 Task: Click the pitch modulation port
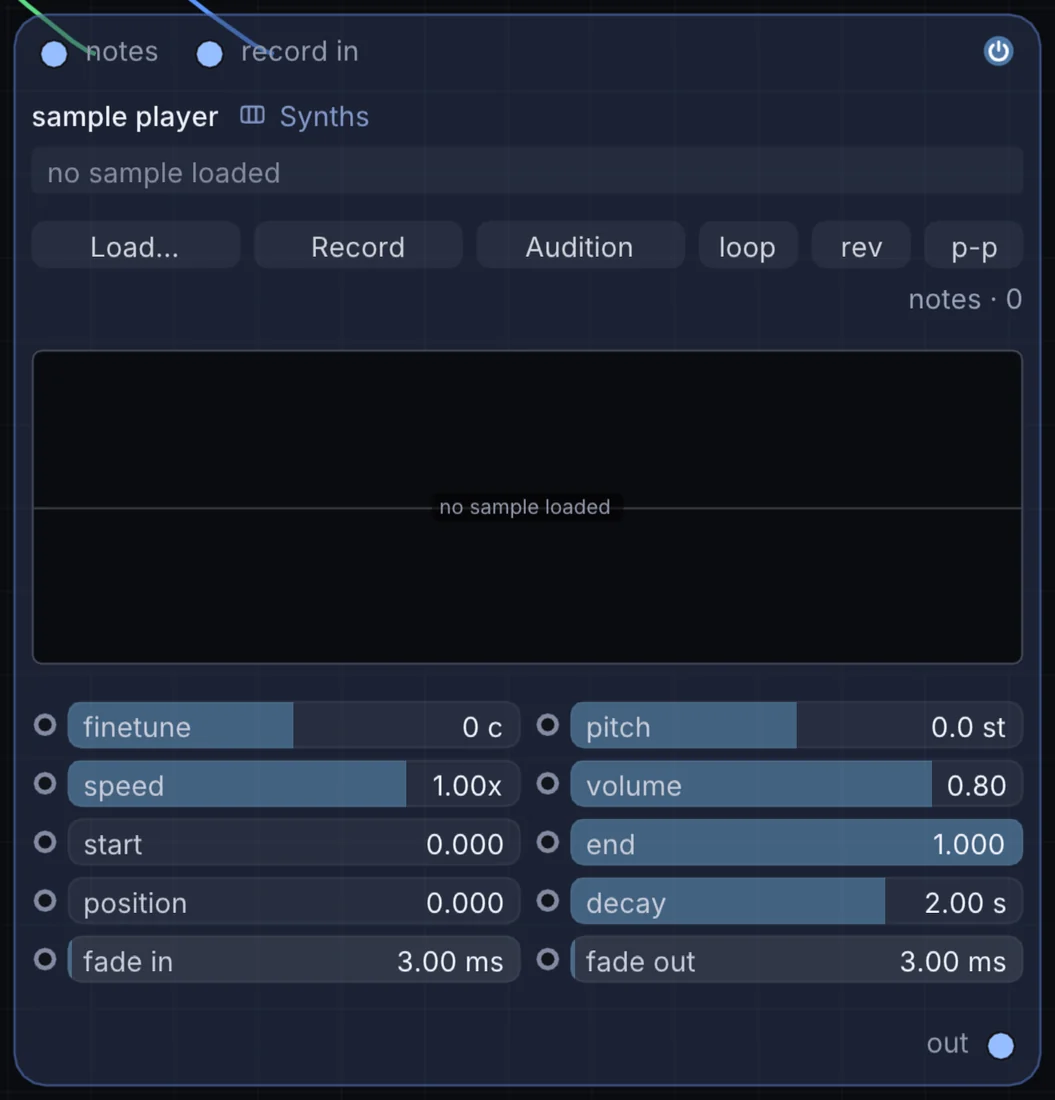point(548,725)
